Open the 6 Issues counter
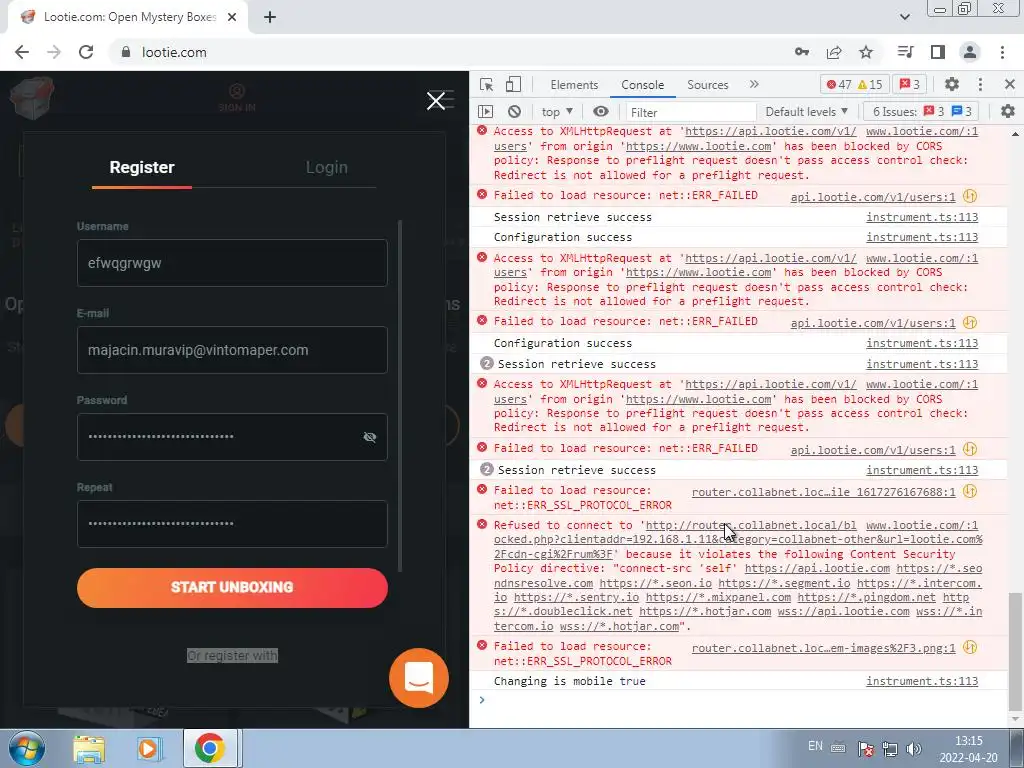The height and width of the screenshot is (768, 1024). (x=923, y=112)
